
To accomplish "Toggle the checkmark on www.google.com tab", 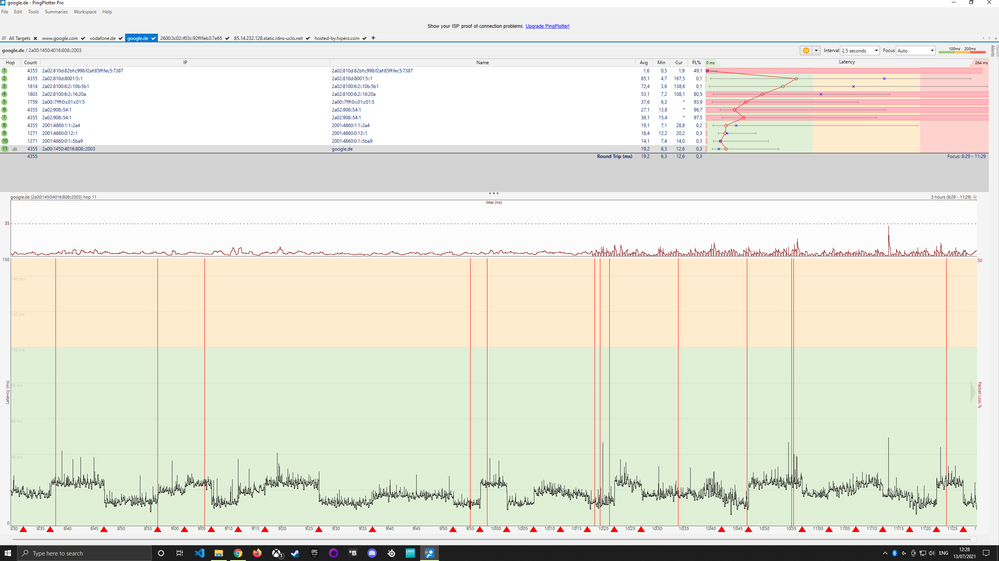I will [x=83, y=38].
